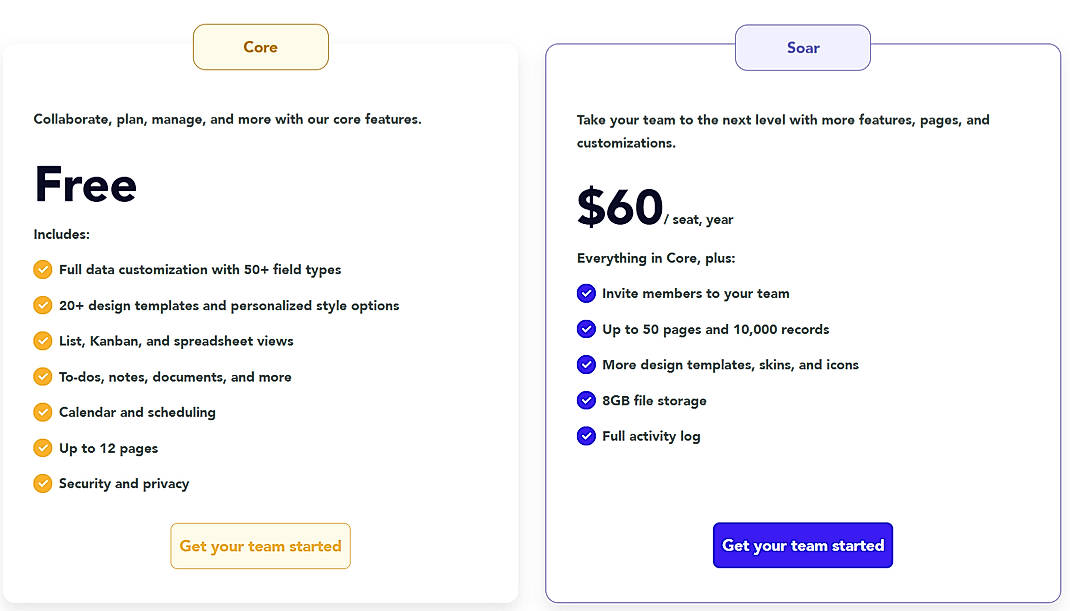Select the Core plan tab
The height and width of the screenshot is (611, 1070).
pos(260,46)
